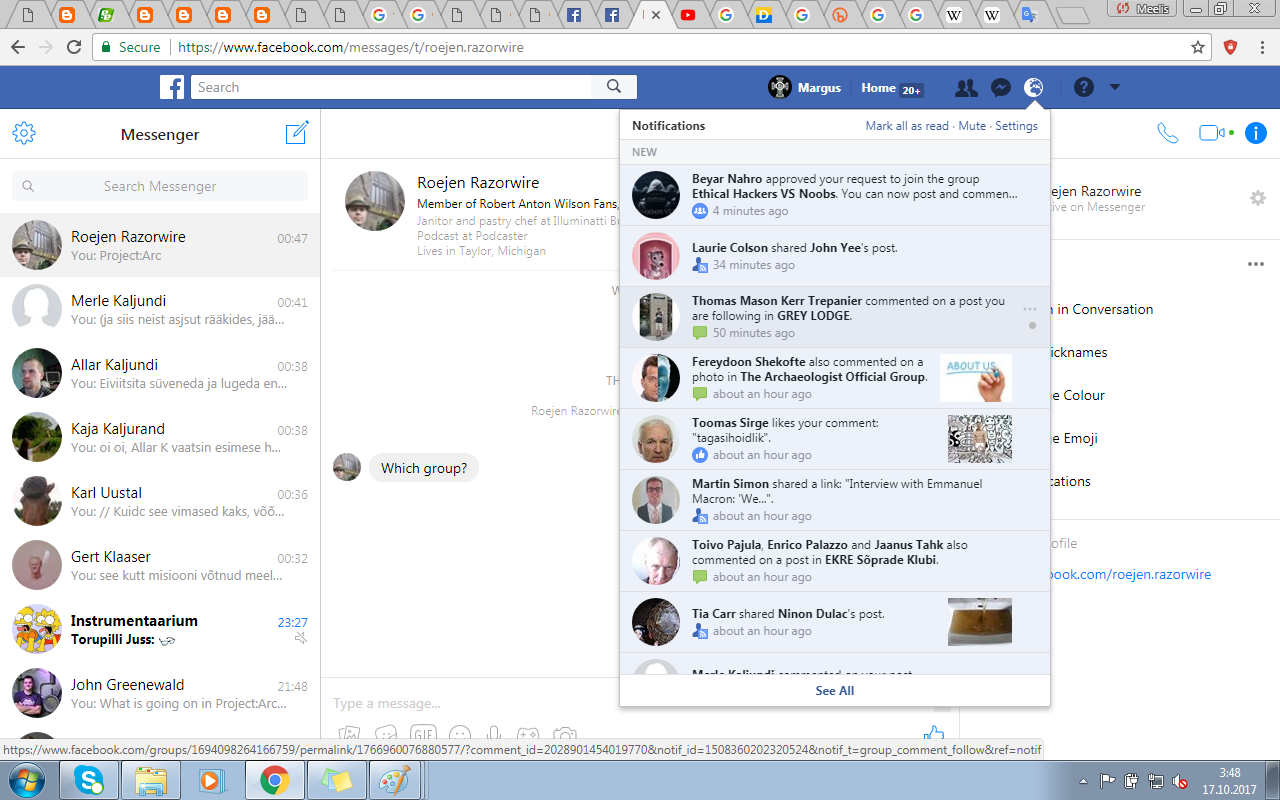Open Chrome's three-dot menu
The width and height of the screenshot is (1280, 800).
[x=1263, y=47]
